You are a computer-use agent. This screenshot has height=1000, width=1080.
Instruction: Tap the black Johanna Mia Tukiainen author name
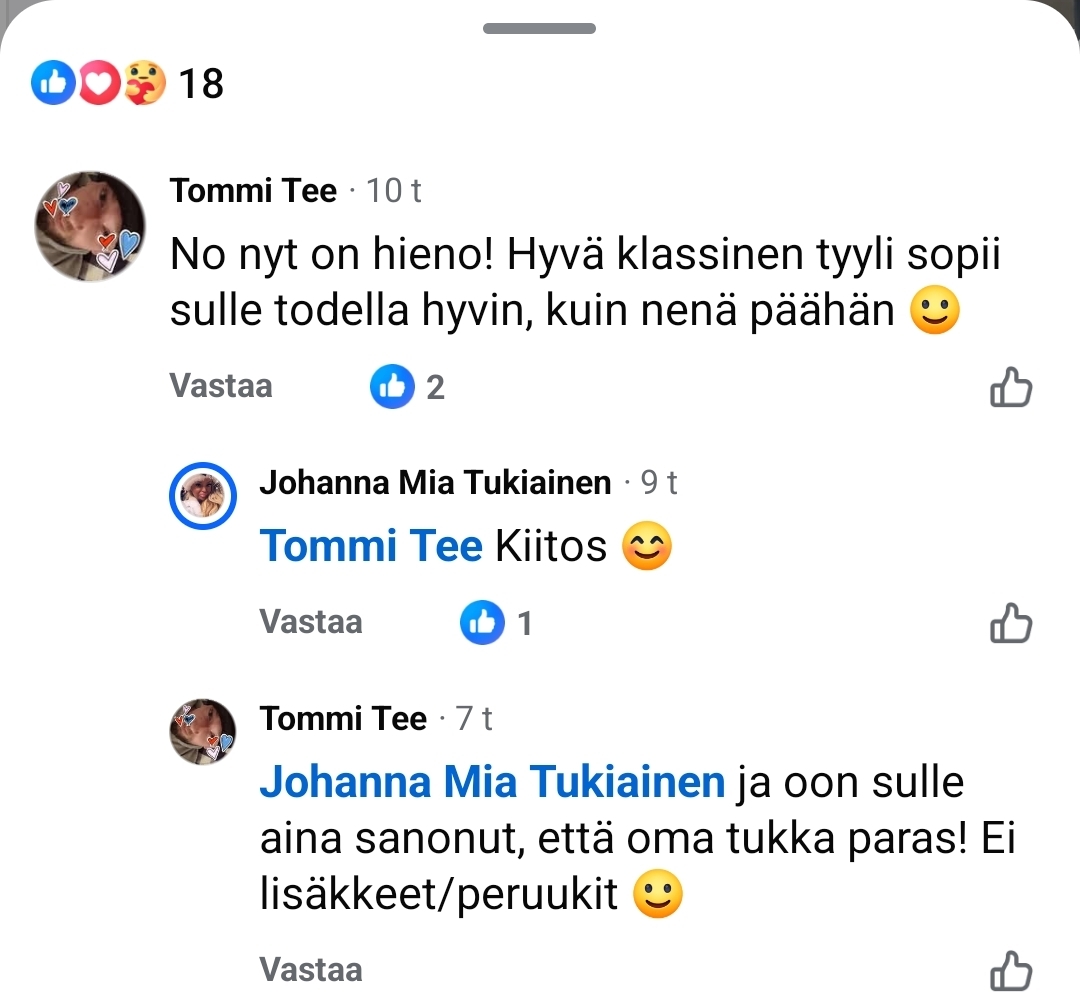tap(434, 484)
